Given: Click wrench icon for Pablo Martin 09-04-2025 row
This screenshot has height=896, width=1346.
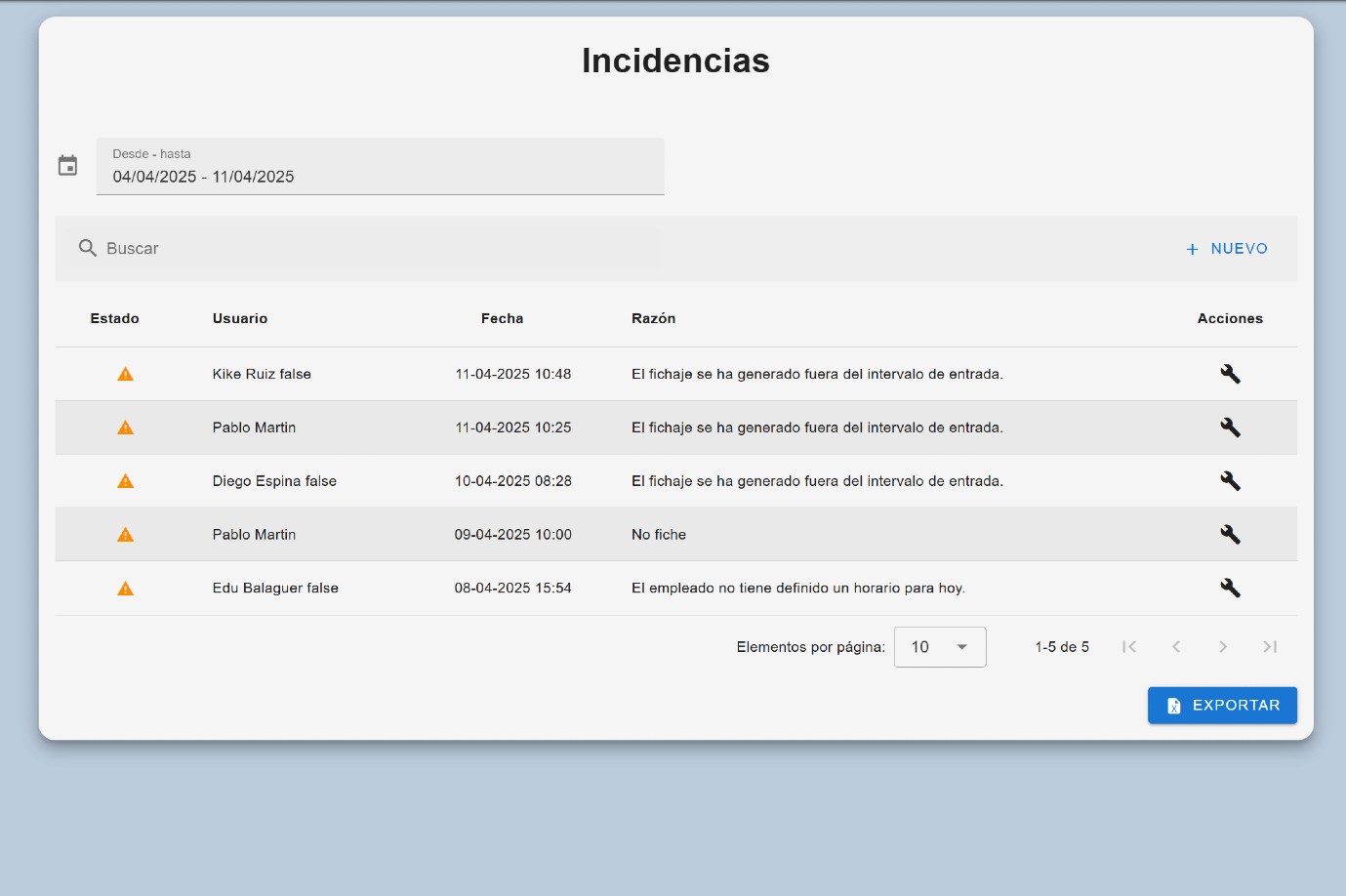Looking at the screenshot, I should pos(1230,534).
